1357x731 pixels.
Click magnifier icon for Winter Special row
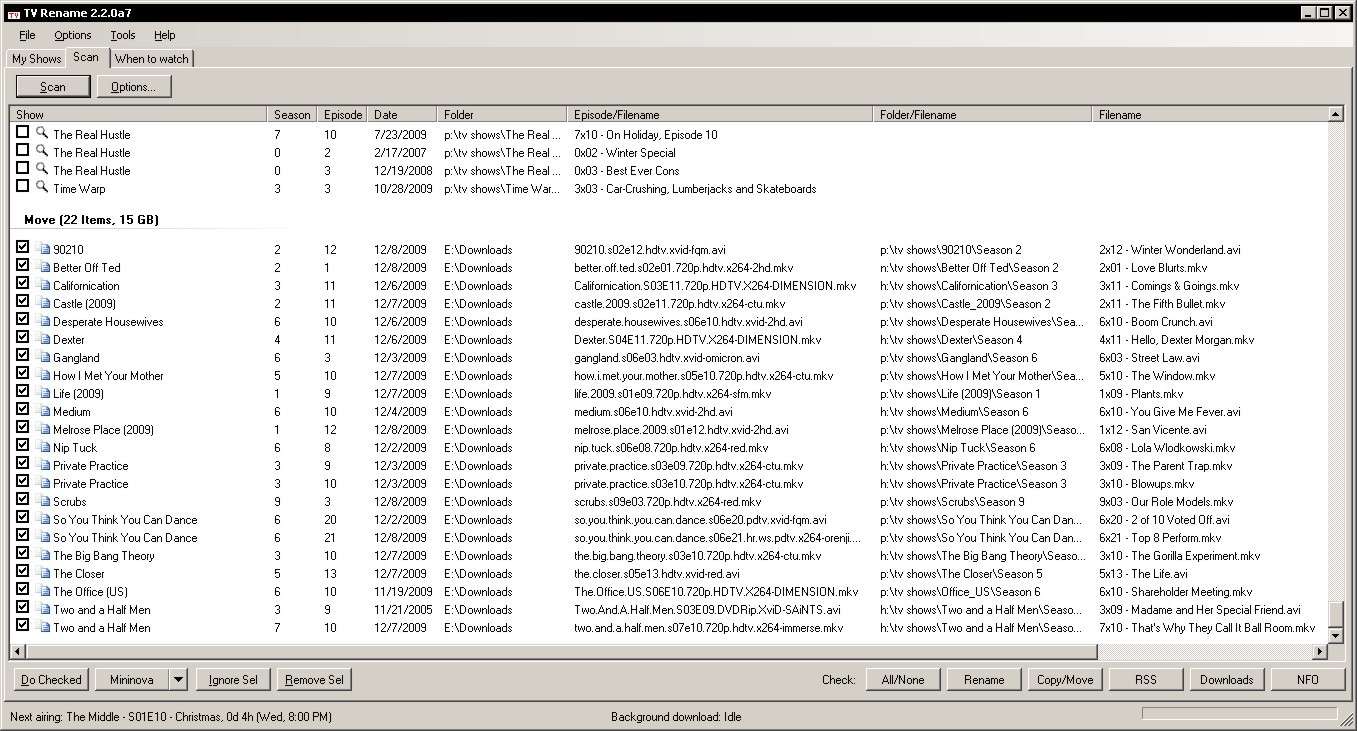point(42,151)
